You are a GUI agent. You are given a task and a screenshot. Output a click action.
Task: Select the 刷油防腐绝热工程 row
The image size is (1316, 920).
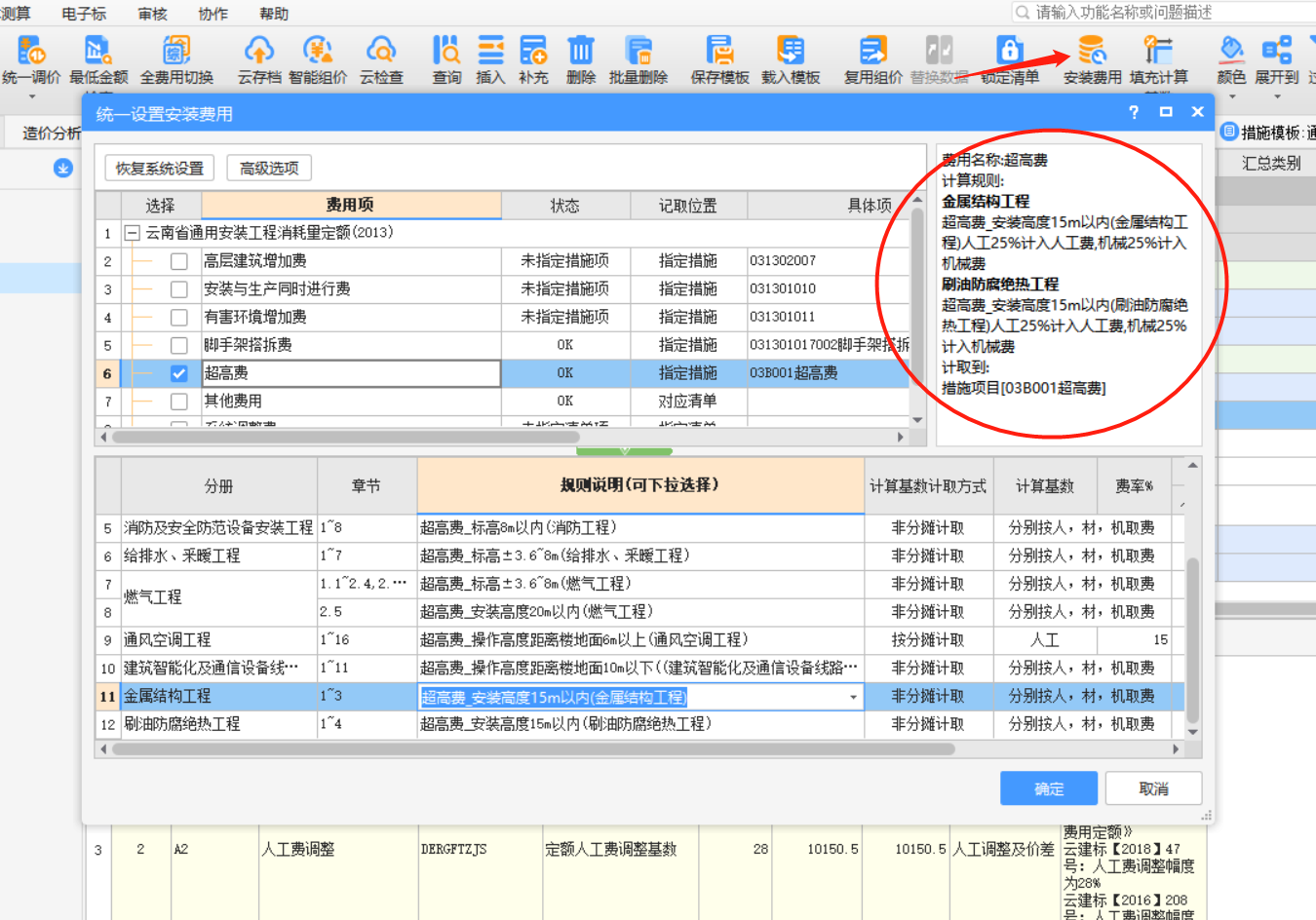(640, 724)
